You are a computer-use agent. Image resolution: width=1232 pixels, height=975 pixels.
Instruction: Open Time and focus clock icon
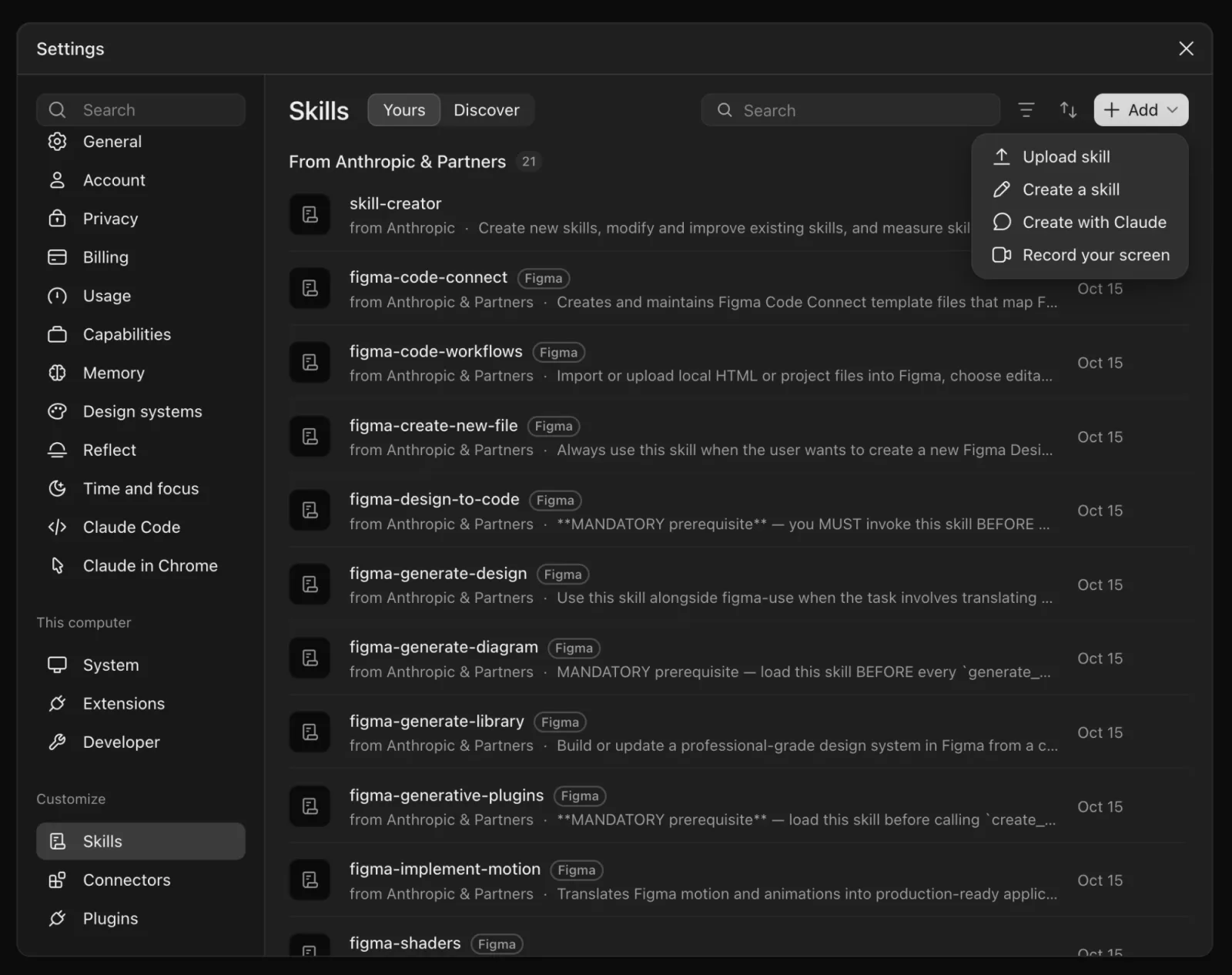(x=58, y=488)
